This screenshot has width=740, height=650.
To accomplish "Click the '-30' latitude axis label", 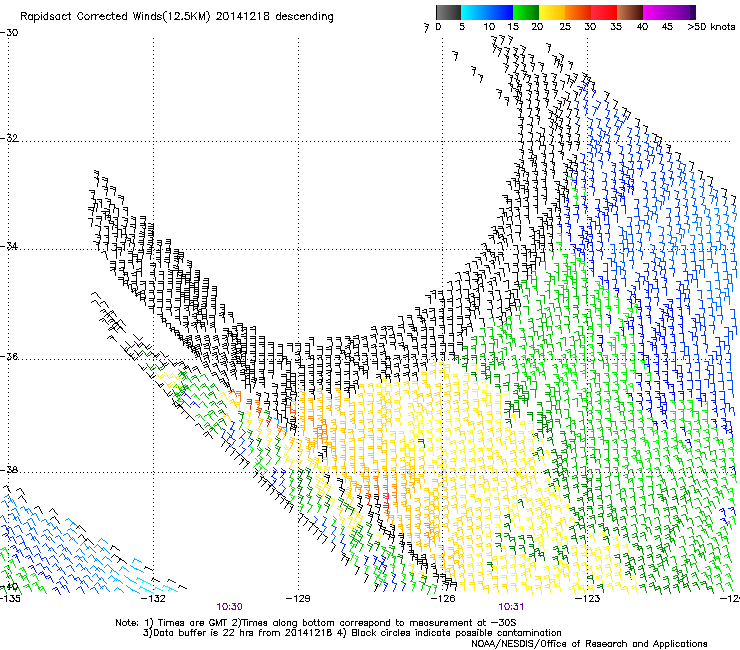I will point(9,33).
